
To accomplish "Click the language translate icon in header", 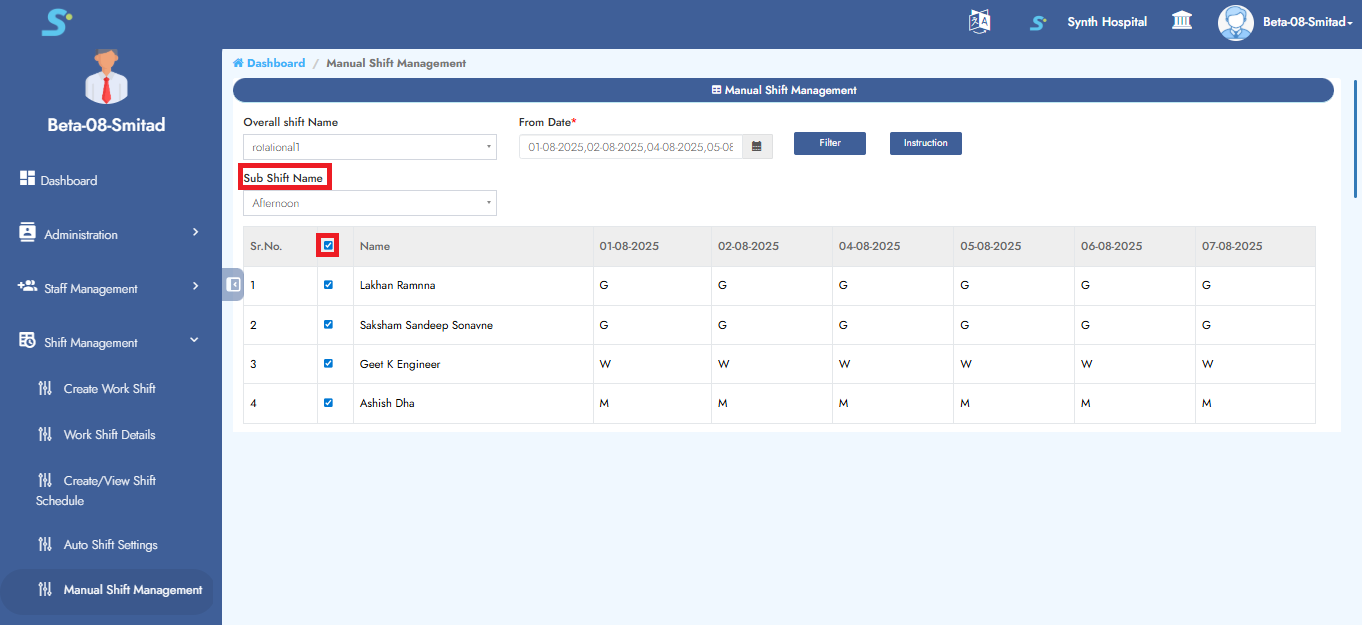I will coord(979,22).
